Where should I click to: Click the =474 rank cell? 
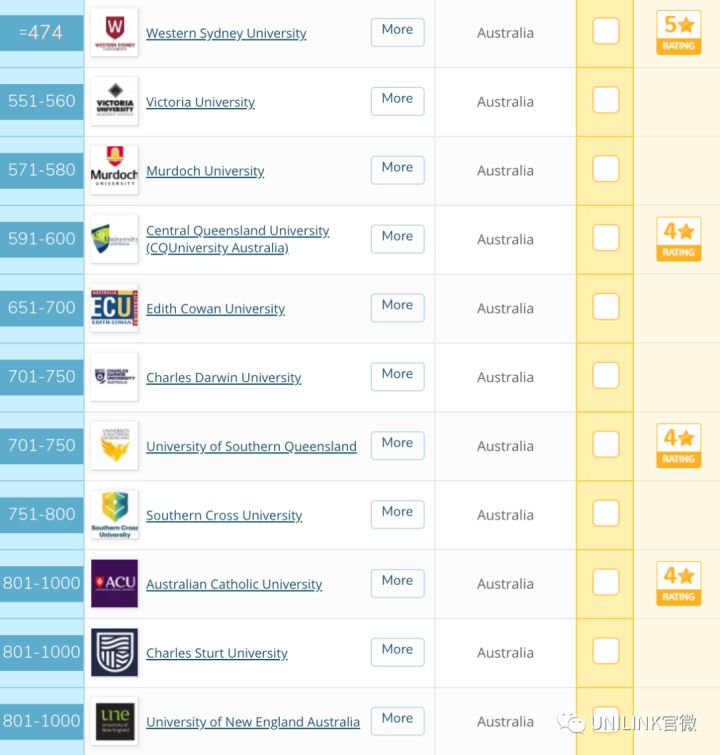41,33
